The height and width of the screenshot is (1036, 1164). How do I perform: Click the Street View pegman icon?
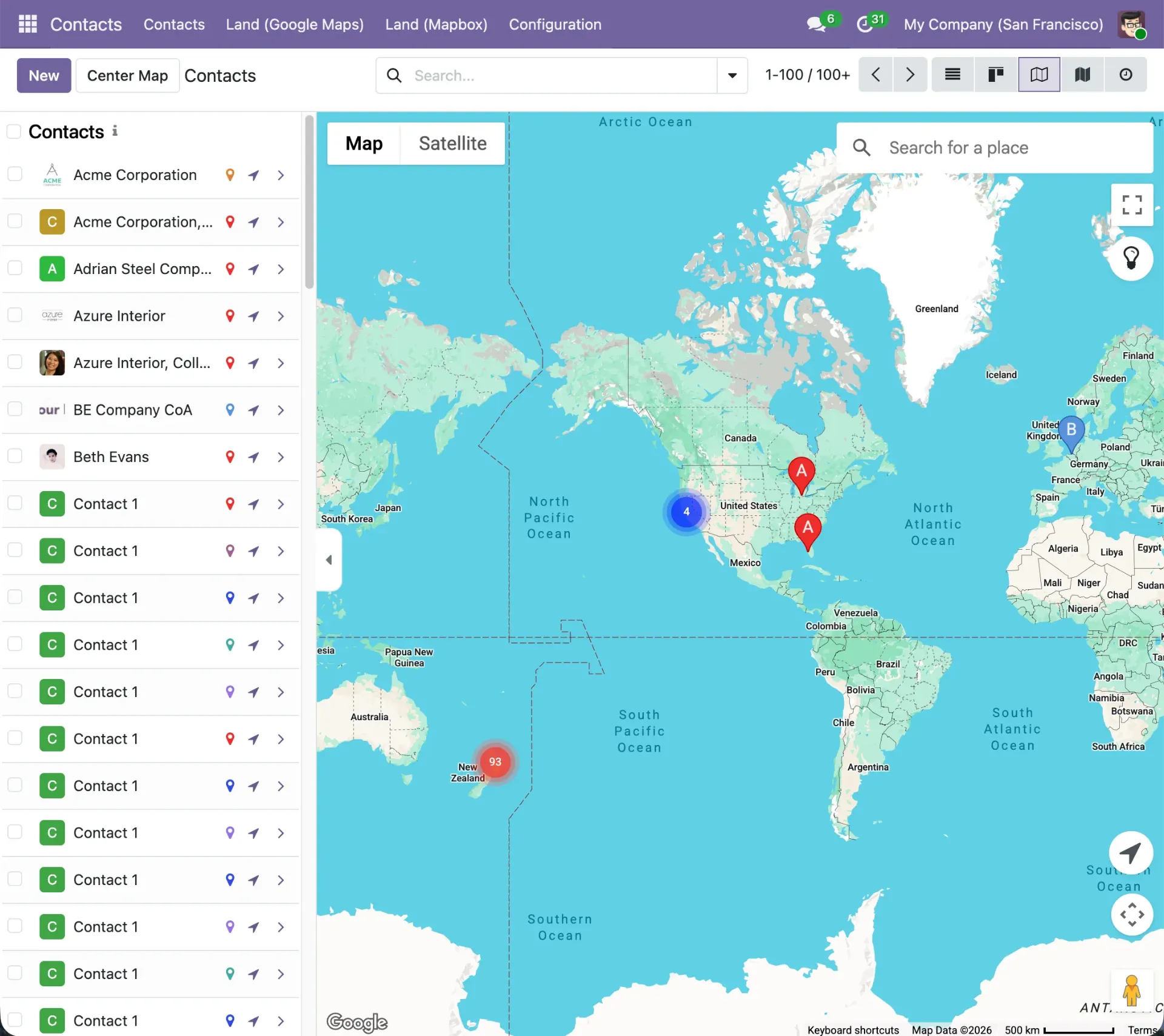point(1131,991)
